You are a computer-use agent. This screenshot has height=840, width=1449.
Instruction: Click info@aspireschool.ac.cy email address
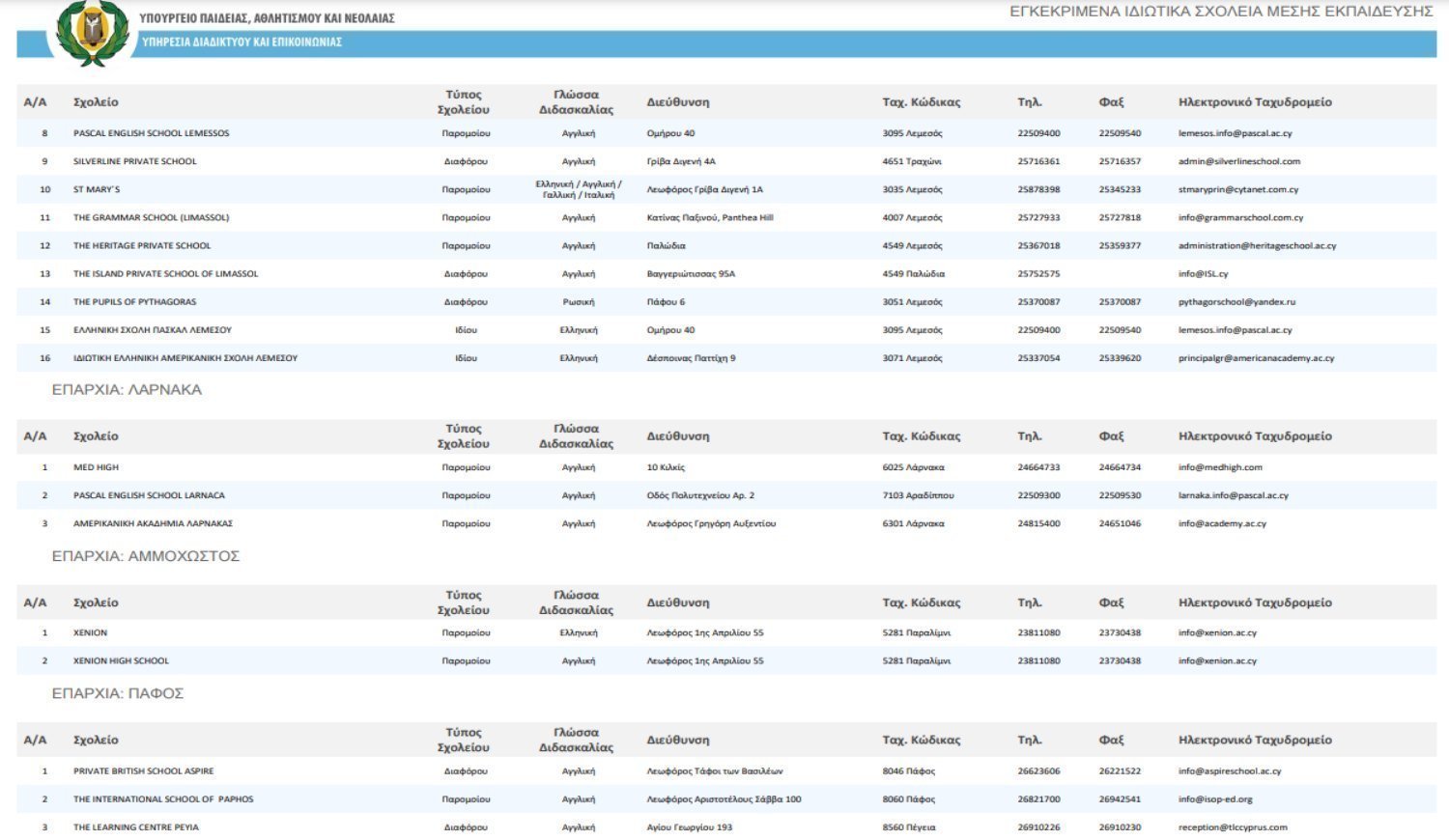click(1230, 770)
